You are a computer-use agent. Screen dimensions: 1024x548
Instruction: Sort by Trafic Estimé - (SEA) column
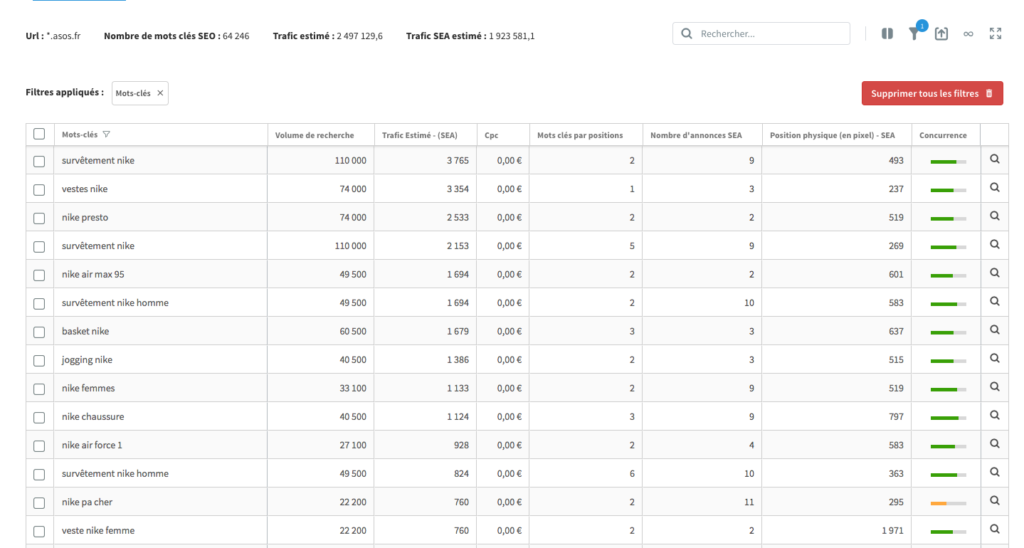click(x=419, y=135)
